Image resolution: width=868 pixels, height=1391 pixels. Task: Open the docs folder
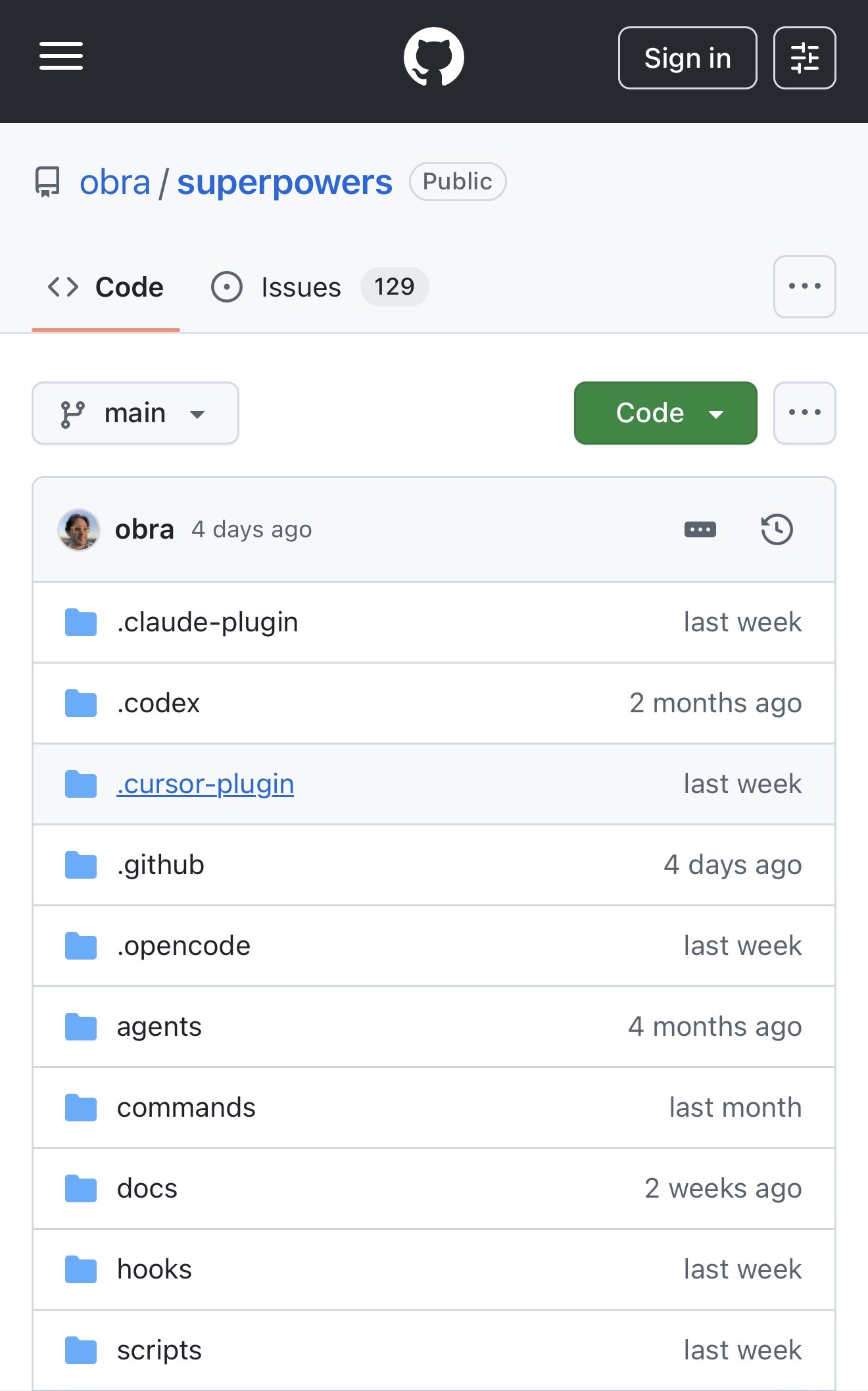(x=147, y=1188)
